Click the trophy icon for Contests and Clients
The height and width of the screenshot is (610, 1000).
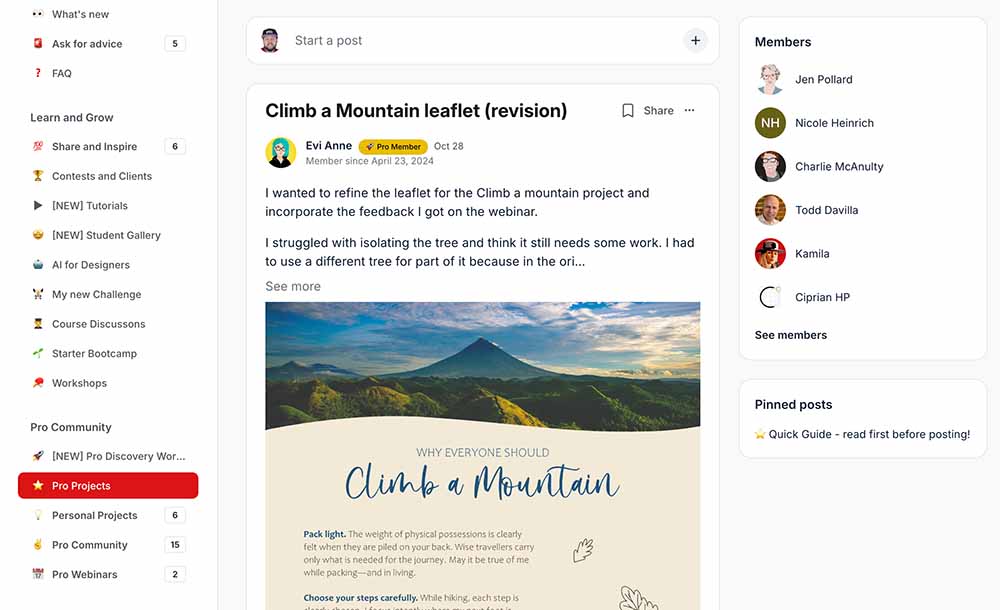click(38, 175)
